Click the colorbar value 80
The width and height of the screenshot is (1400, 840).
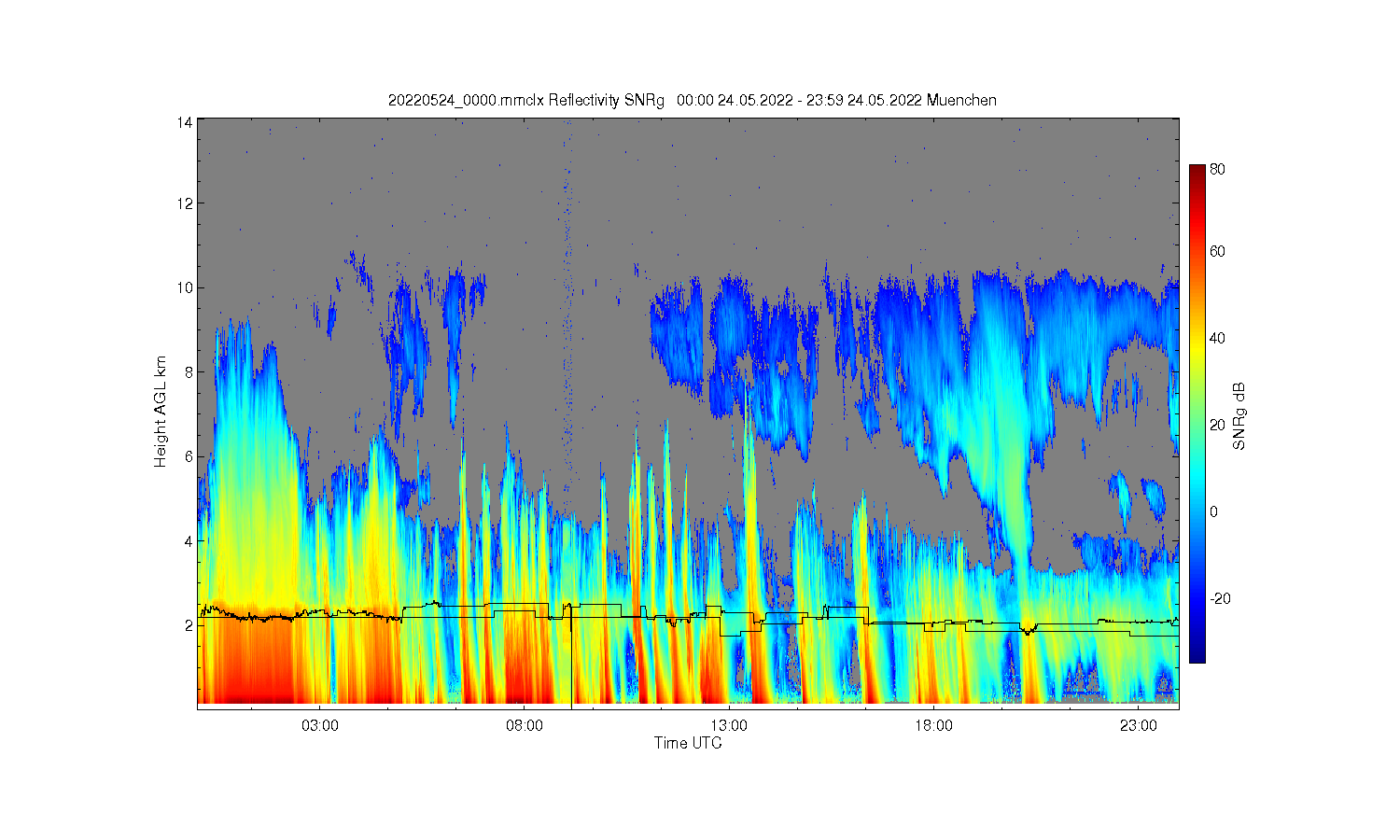coord(1217,170)
